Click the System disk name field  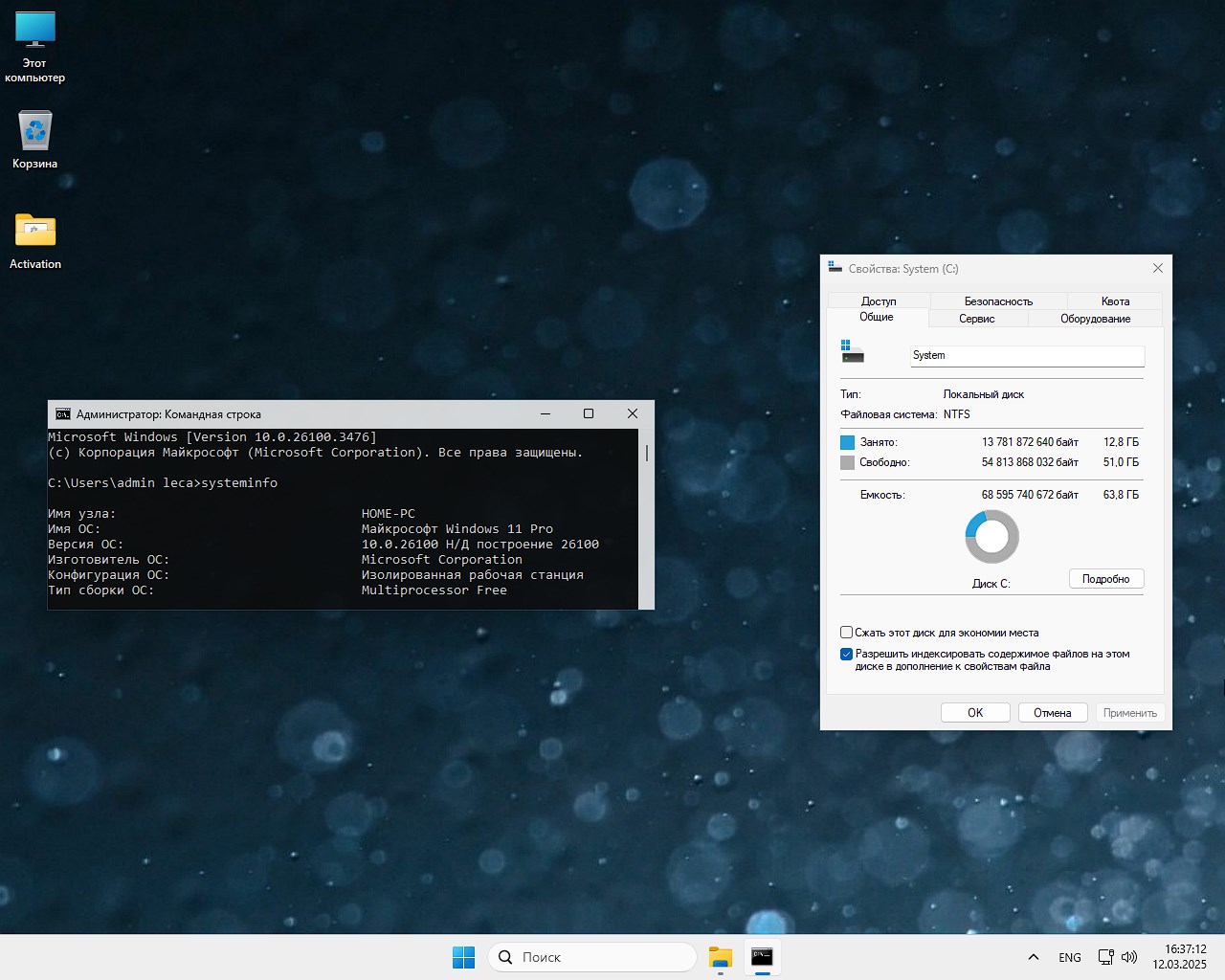(1026, 355)
